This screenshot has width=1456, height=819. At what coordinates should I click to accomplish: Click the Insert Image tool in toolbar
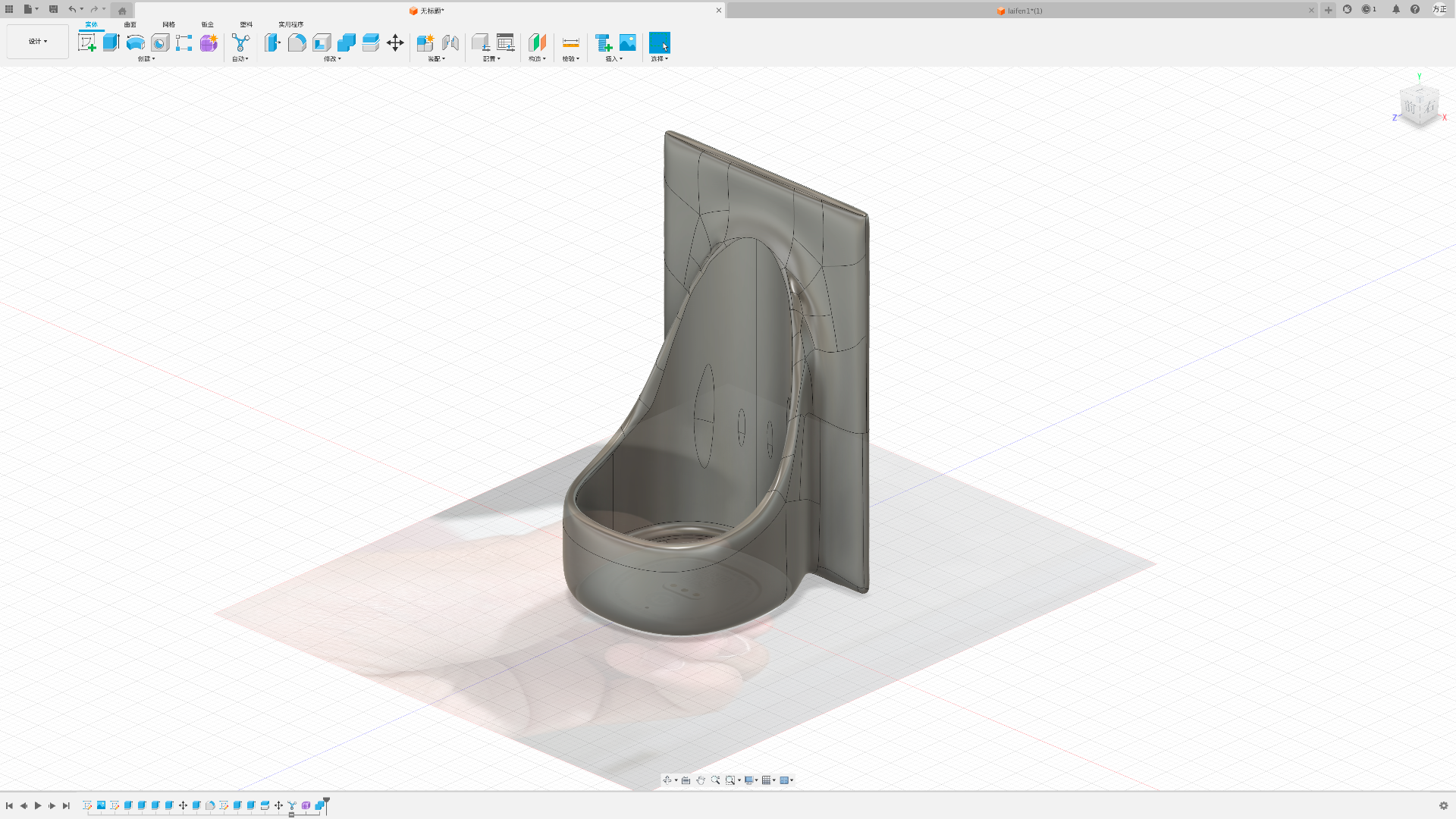click(628, 43)
